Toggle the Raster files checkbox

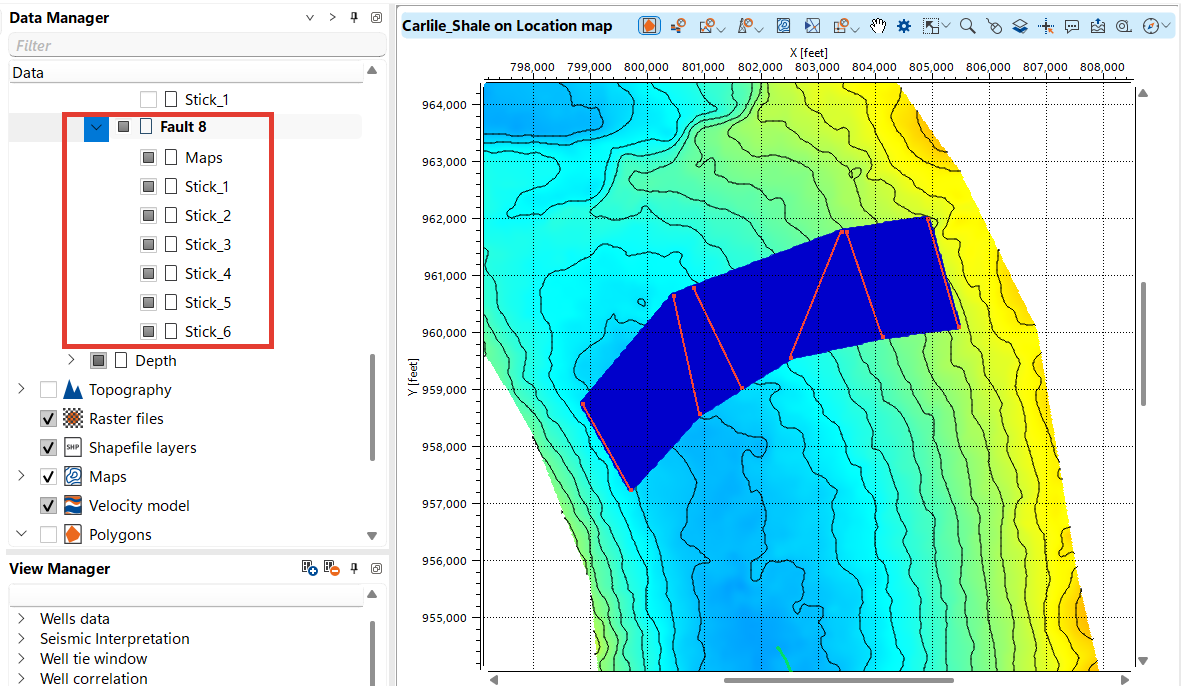coord(48,419)
